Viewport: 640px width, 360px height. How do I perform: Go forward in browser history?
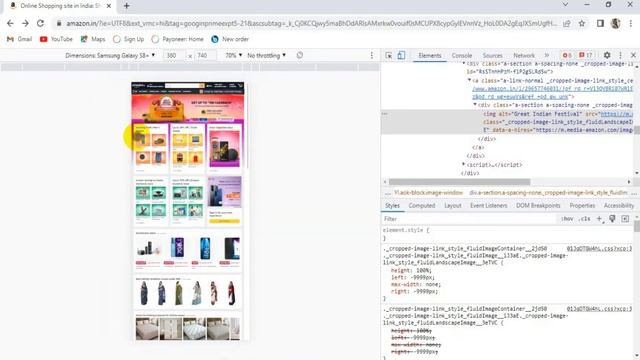[x=25, y=24]
